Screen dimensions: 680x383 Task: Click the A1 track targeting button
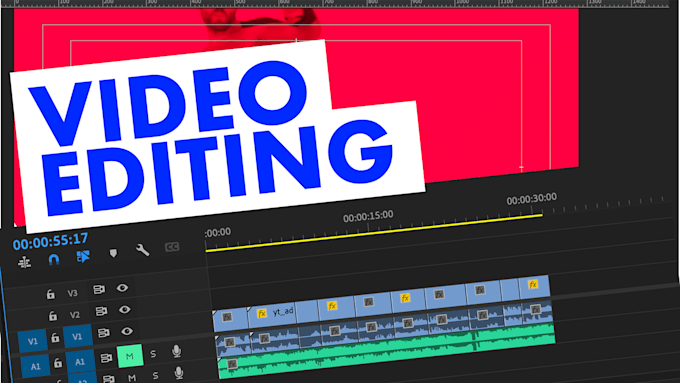pos(80,361)
